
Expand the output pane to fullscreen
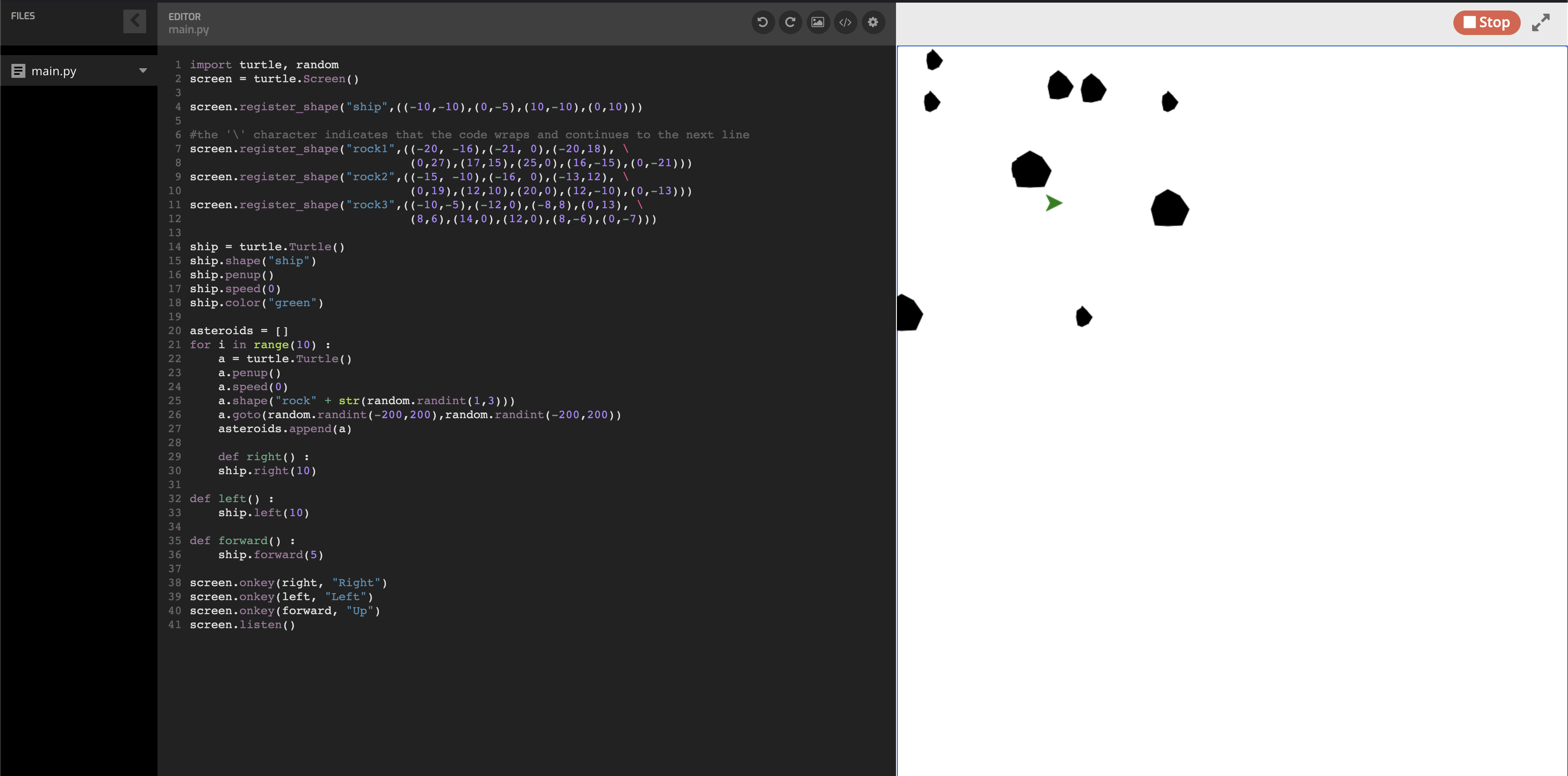coord(1540,22)
